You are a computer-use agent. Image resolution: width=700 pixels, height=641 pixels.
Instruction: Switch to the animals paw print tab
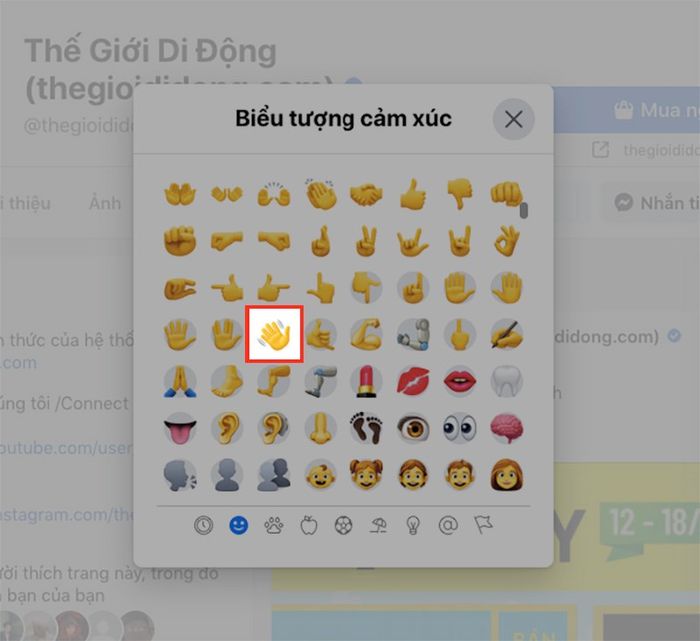274,525
